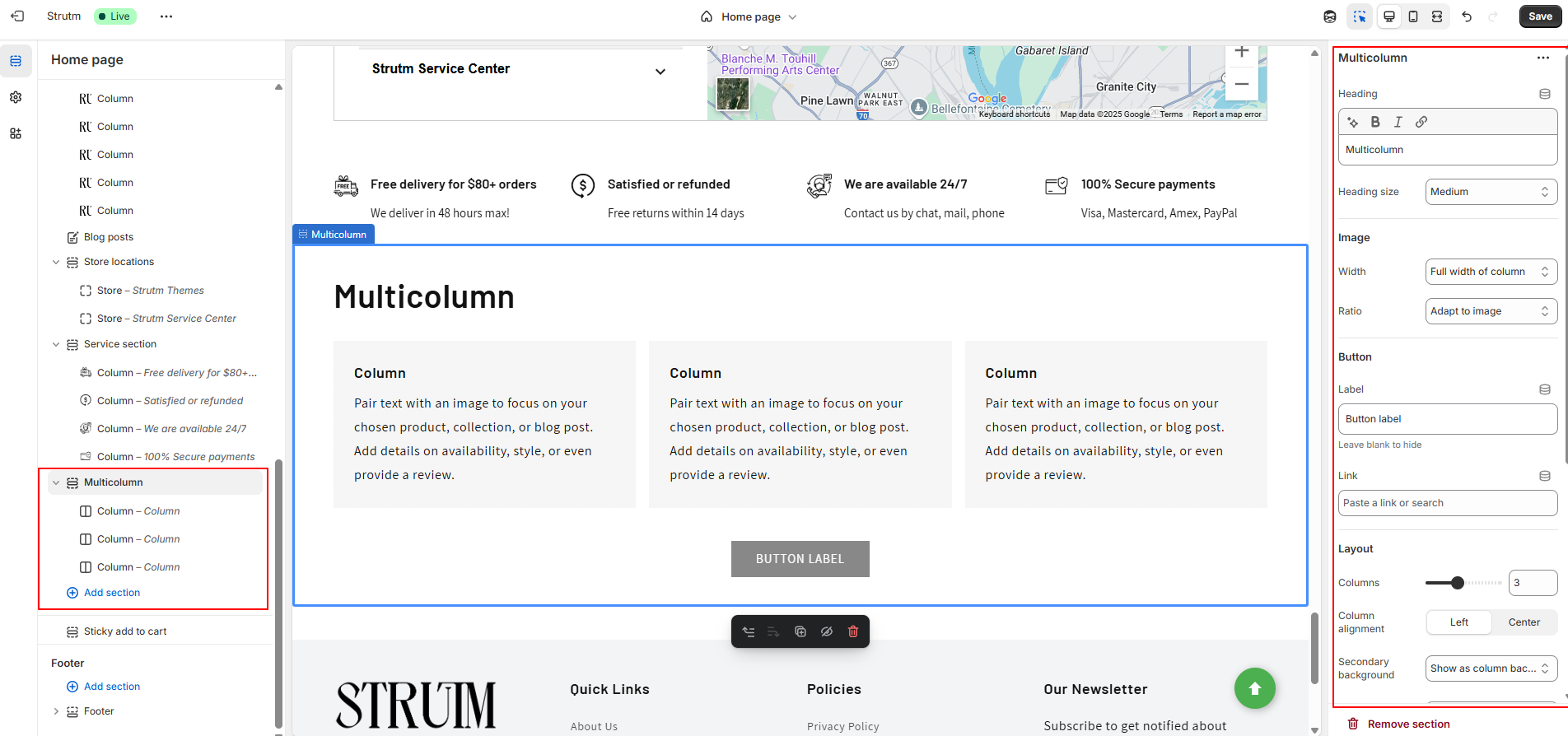Switch to fullscreen preview icon
Image resolution: width=1568 pixels, height=736 pixels.
(x=1437, y=16)
